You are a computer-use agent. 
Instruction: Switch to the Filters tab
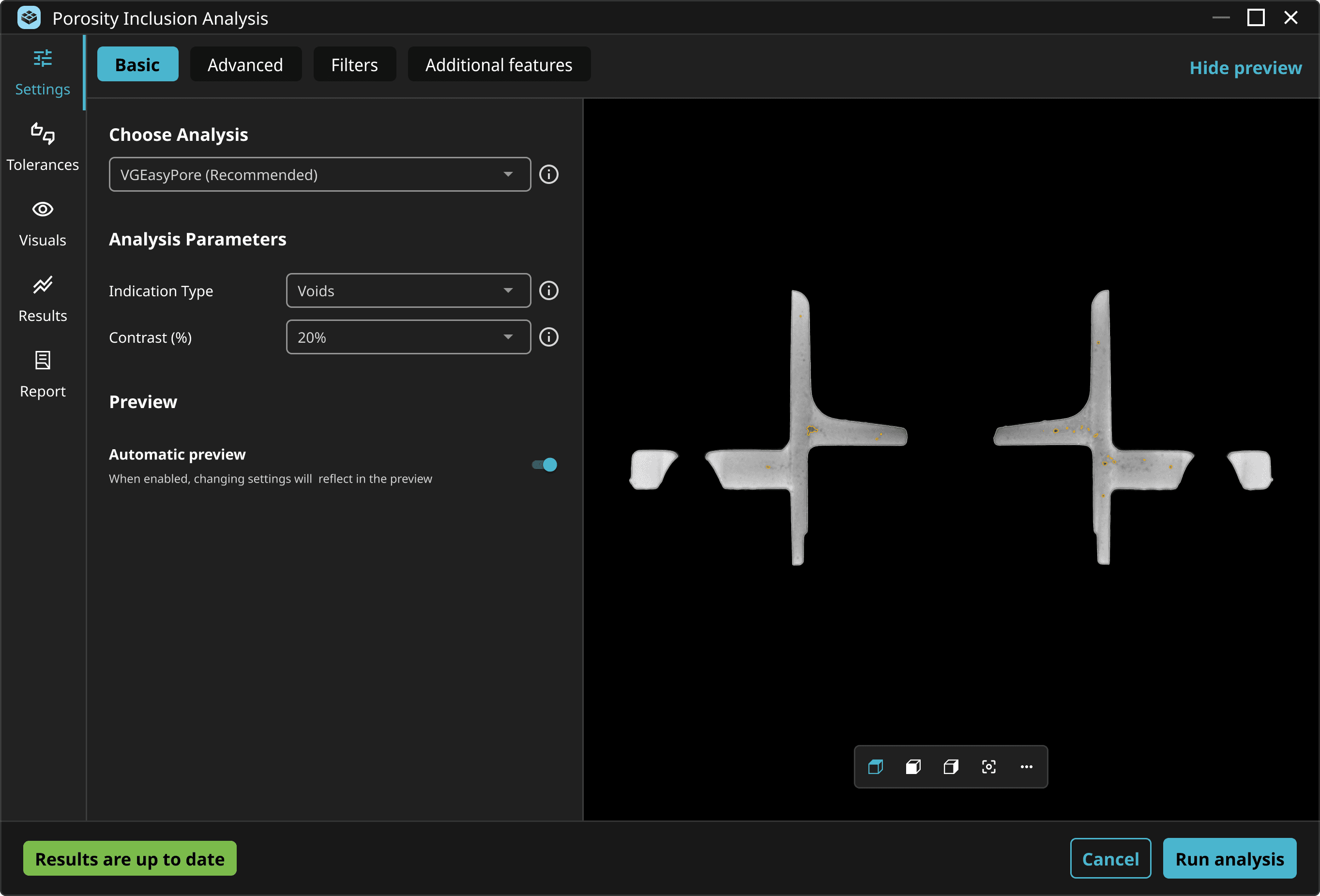354,65
